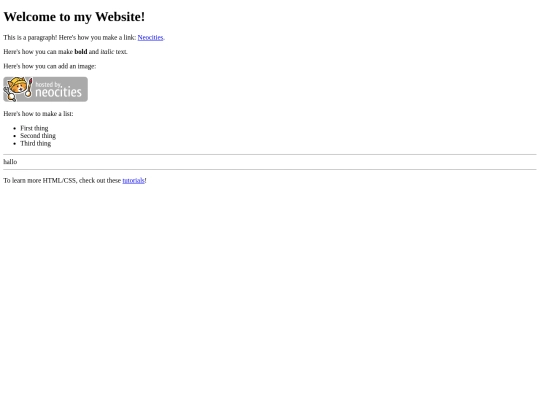Viewport: 540px width, 405px height.
Task: Click the italic word in the paragraph
Action: (x=107, y=52)
